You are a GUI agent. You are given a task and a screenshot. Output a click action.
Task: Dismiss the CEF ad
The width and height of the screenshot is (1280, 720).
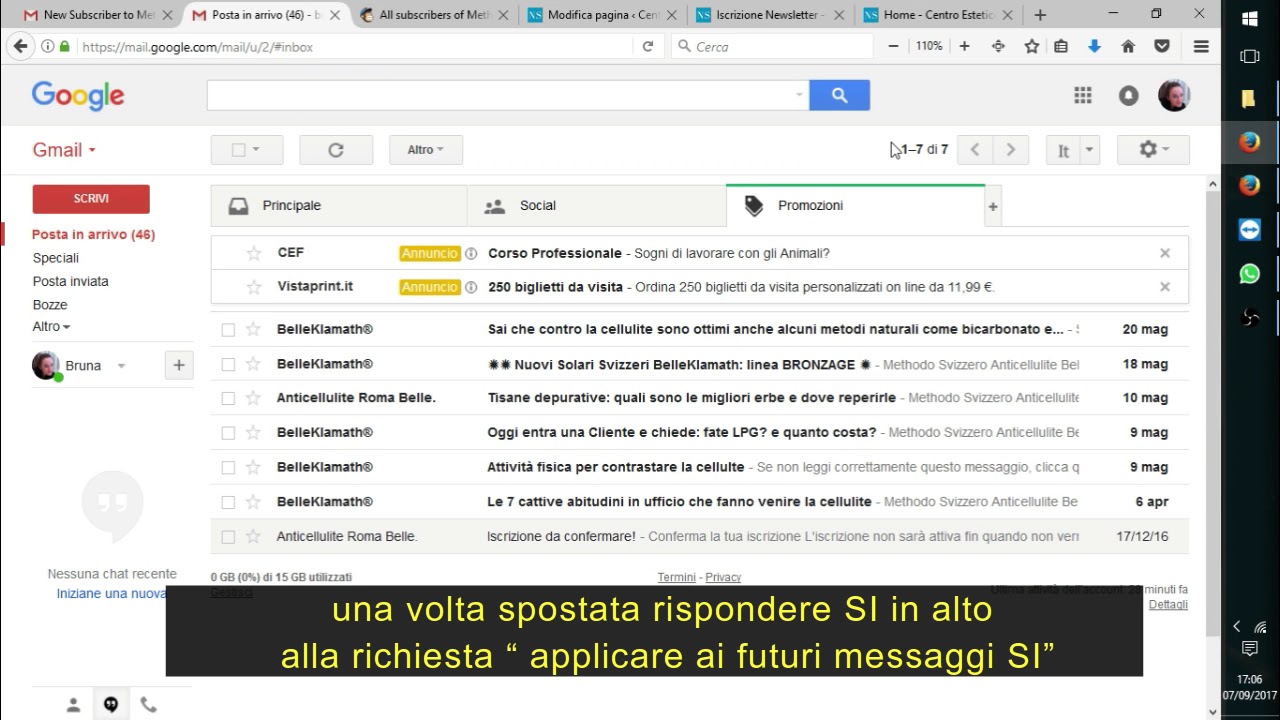(x=1165, y=253)
